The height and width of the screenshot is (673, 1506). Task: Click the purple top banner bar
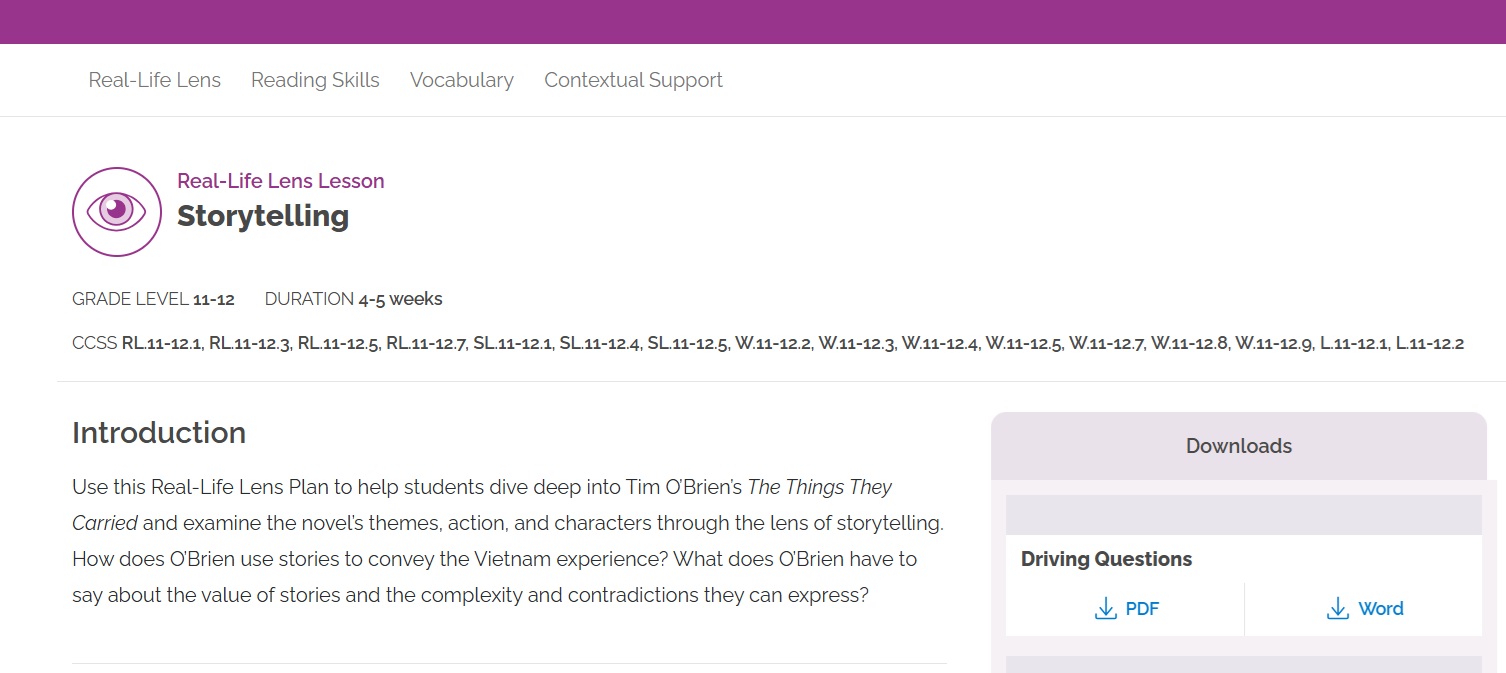point(753,21)
